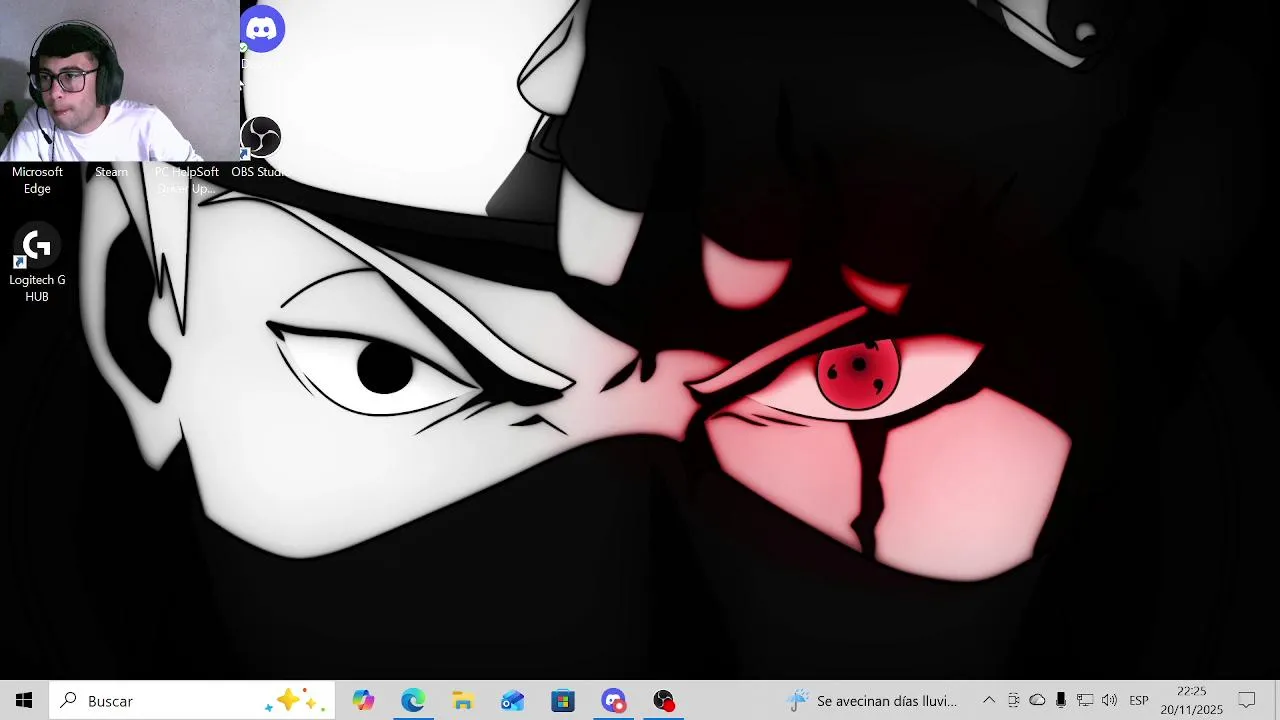Image resolution: width=1280 pixels, height=720 pixels.
Task: Switch the ESP input language indicator
Action: coord(1139,701)
